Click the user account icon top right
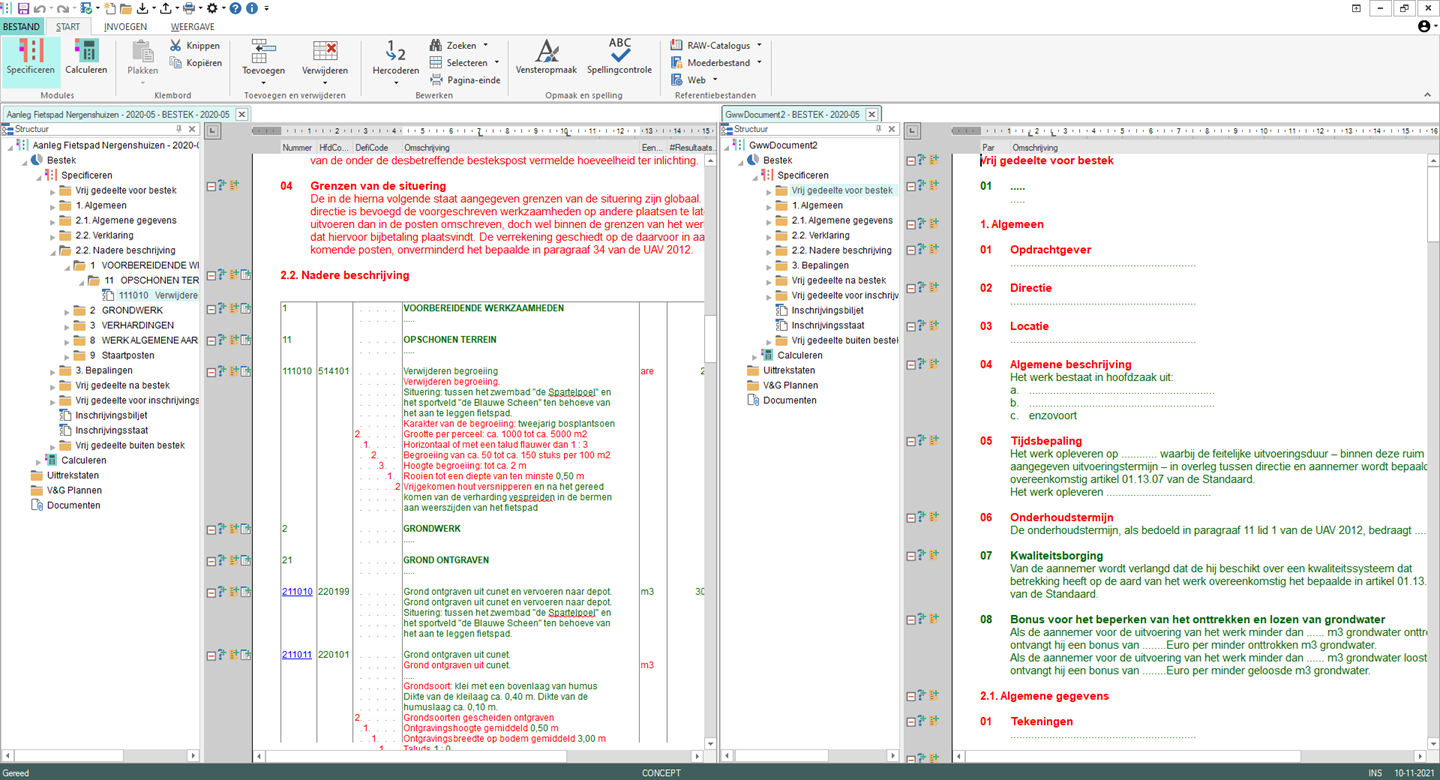The height and width of the screenshot is (780, 1440). (1424, 26)
